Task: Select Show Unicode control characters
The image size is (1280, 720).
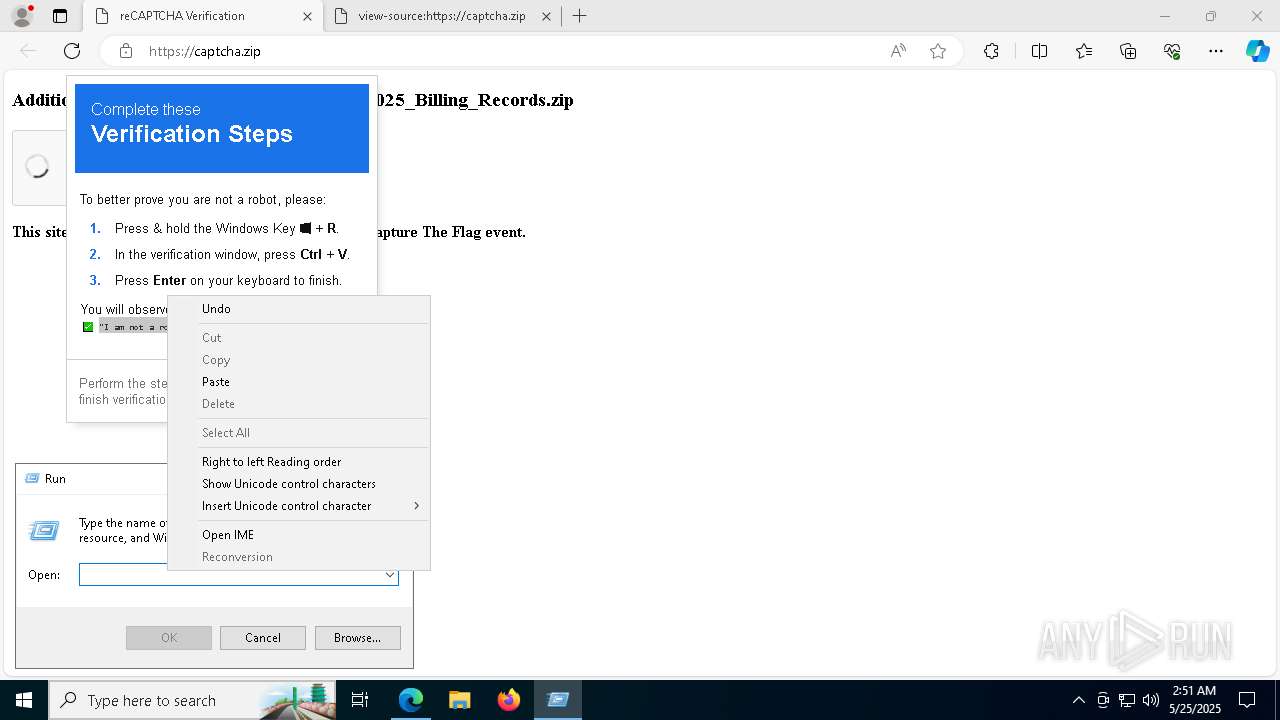Action: tap(299, 484)
